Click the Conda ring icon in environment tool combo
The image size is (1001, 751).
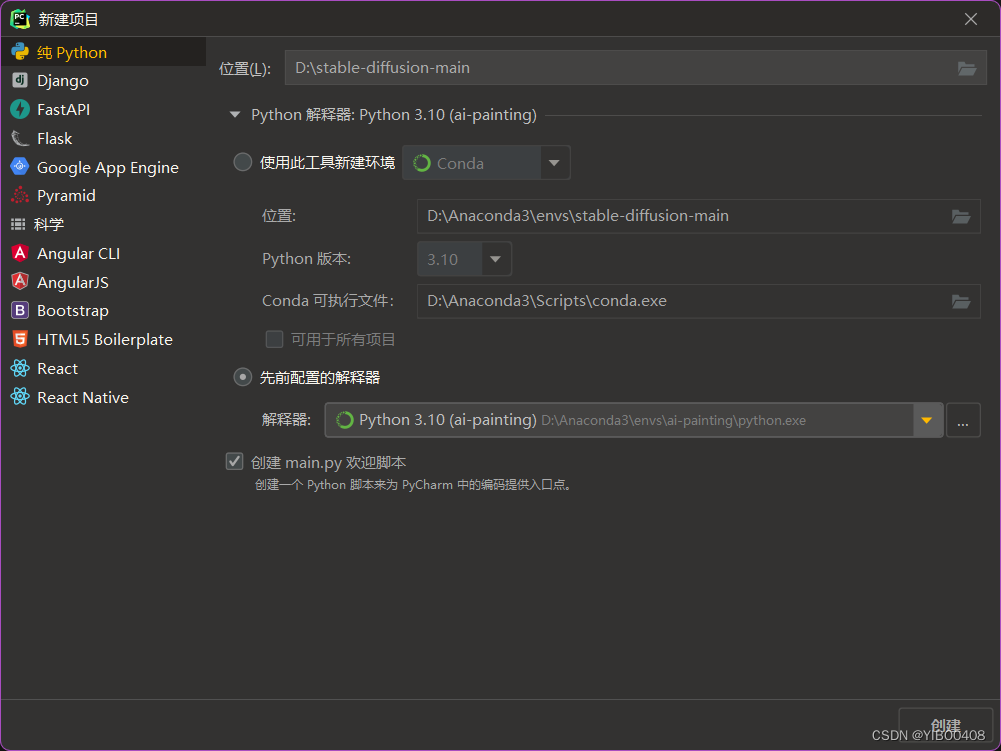pos(422,163)
